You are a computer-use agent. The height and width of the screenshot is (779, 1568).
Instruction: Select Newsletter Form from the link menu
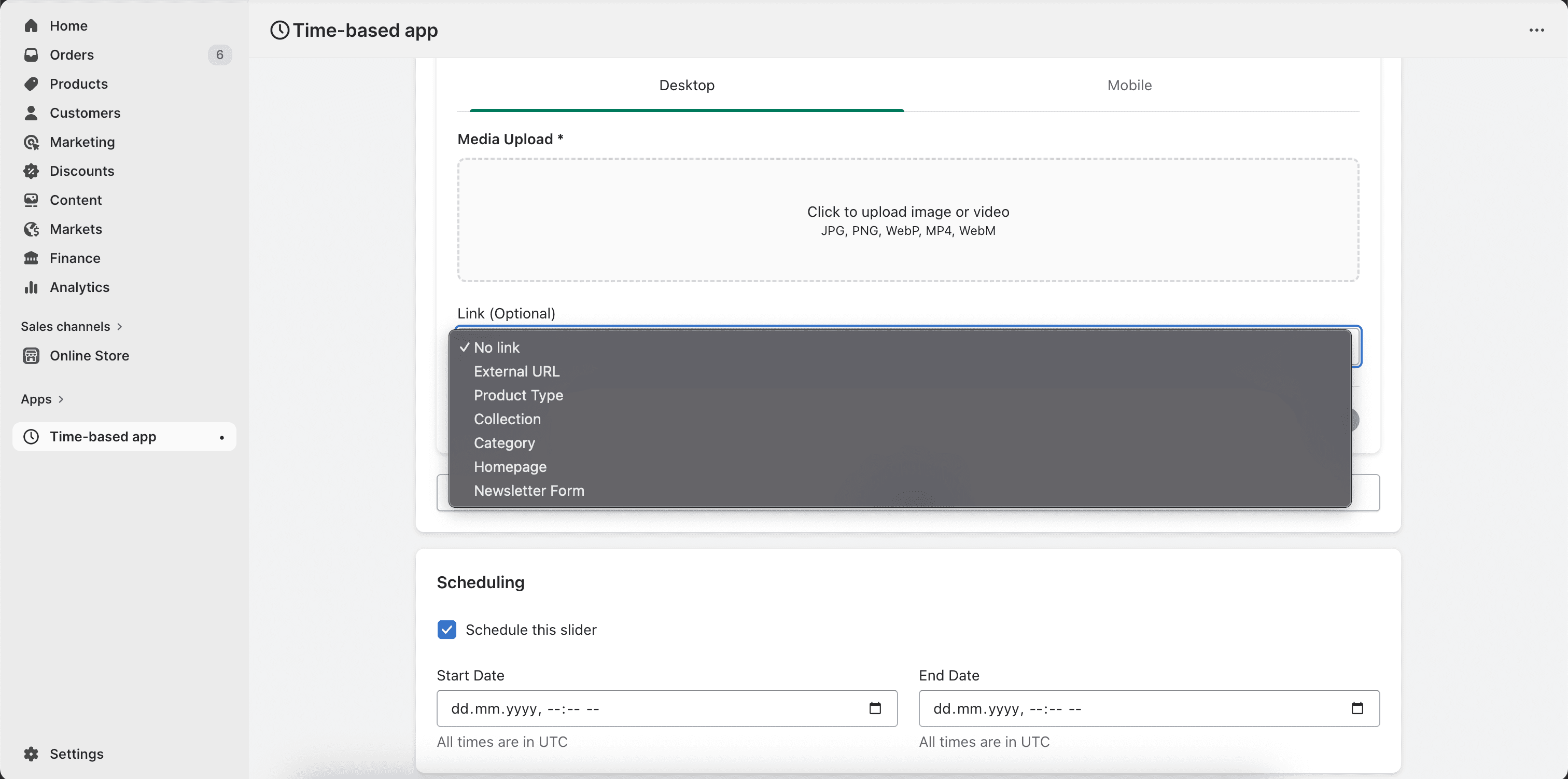pyautogui.click(x=528, y=491)
